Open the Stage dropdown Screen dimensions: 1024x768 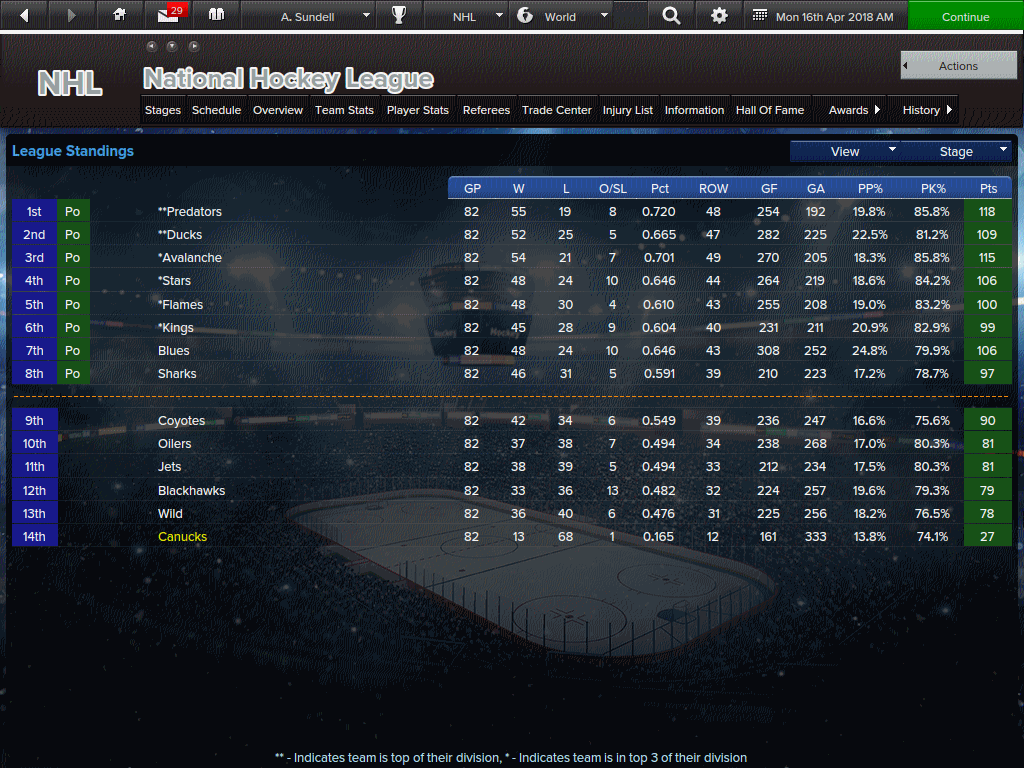956,152
